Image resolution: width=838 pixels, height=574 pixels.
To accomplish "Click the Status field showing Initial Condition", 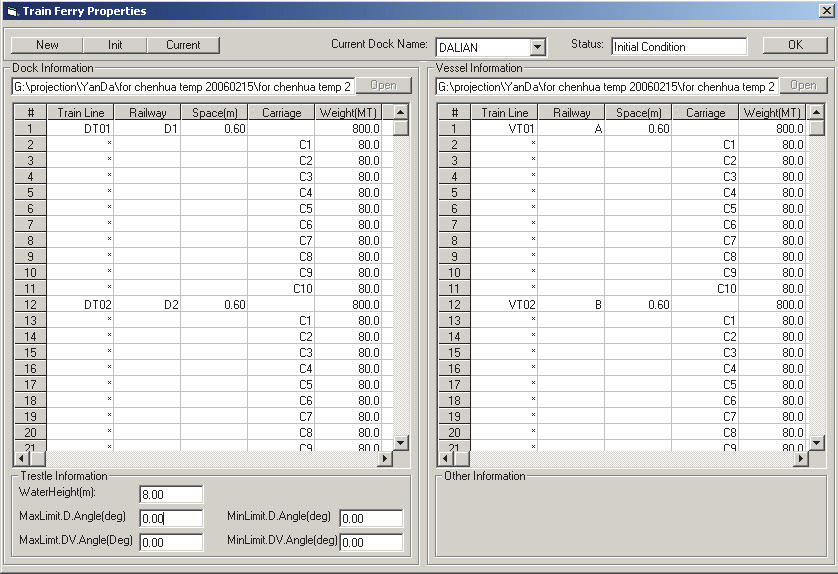I will click(x=679, y=47).
